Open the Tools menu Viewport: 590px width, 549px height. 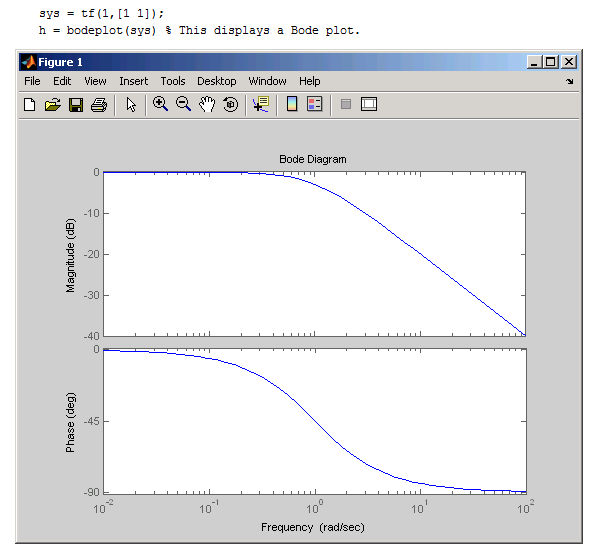[x=173, y=81]
